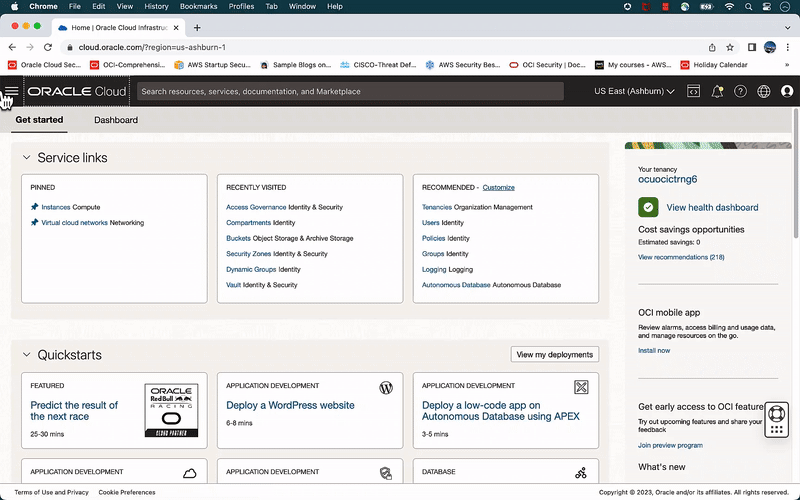Collapse the Service links section

[x=27, y=158]
